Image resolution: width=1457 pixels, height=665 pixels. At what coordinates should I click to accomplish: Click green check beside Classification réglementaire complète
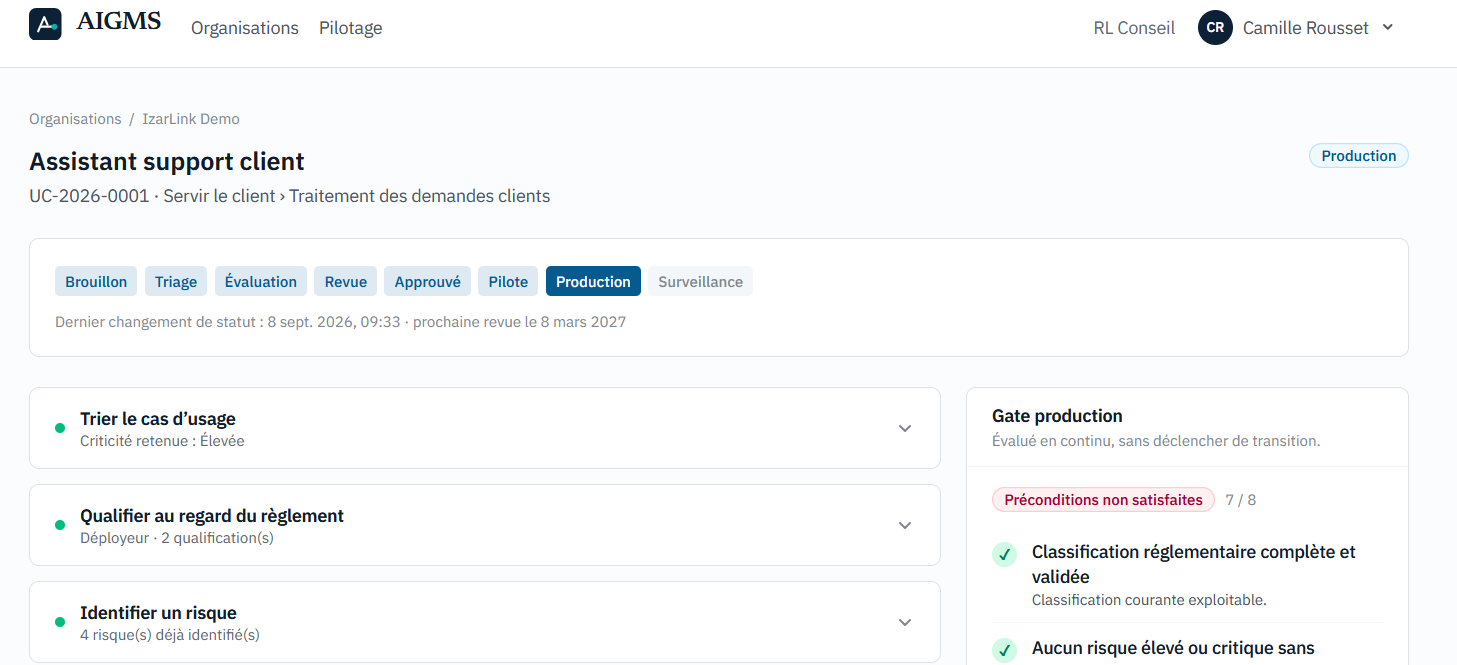[1004, 555]
